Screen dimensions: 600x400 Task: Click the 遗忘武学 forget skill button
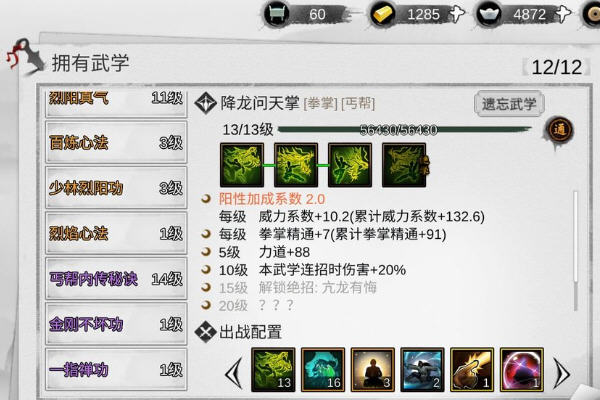pos(509,103)
